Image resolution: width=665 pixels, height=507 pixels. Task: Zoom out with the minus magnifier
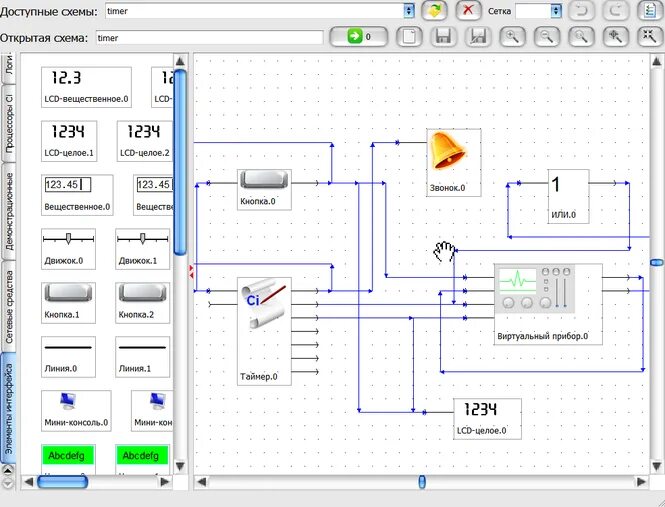pos(547,37)
